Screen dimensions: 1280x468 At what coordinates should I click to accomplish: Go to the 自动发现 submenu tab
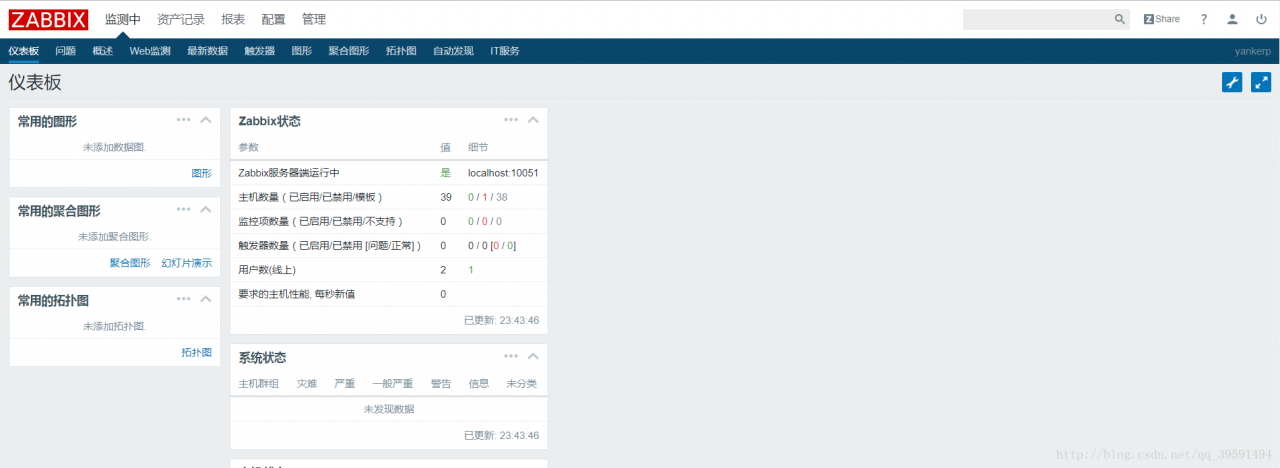[x=453, y=51]
